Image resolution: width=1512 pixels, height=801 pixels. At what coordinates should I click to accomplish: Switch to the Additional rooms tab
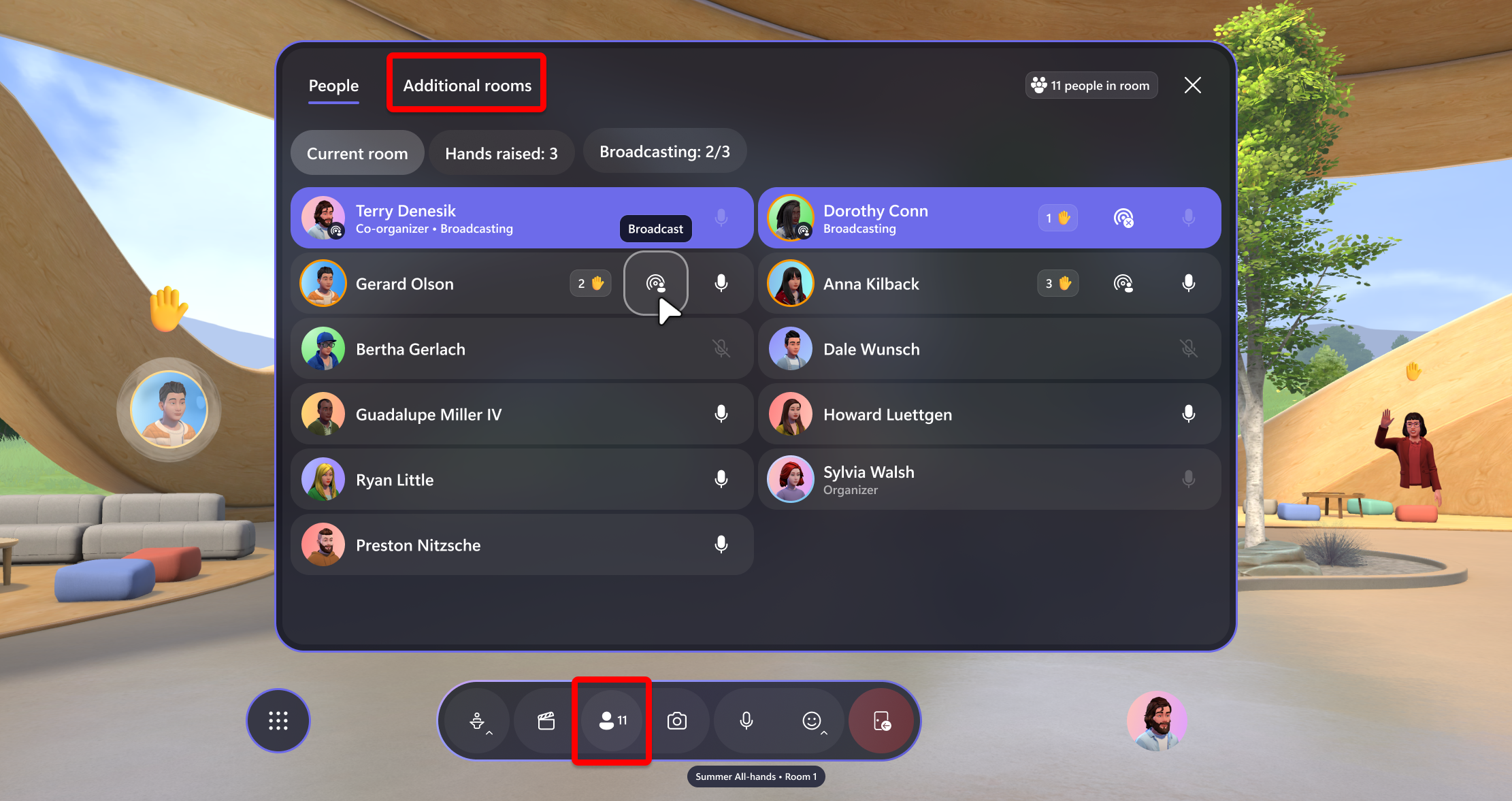tap(466, 85)
